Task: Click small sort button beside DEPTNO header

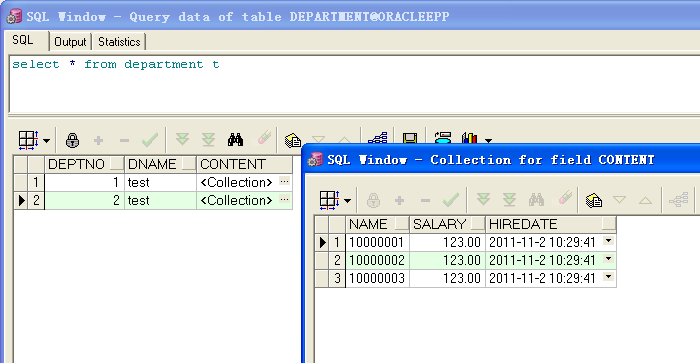Action: point(117,164)
